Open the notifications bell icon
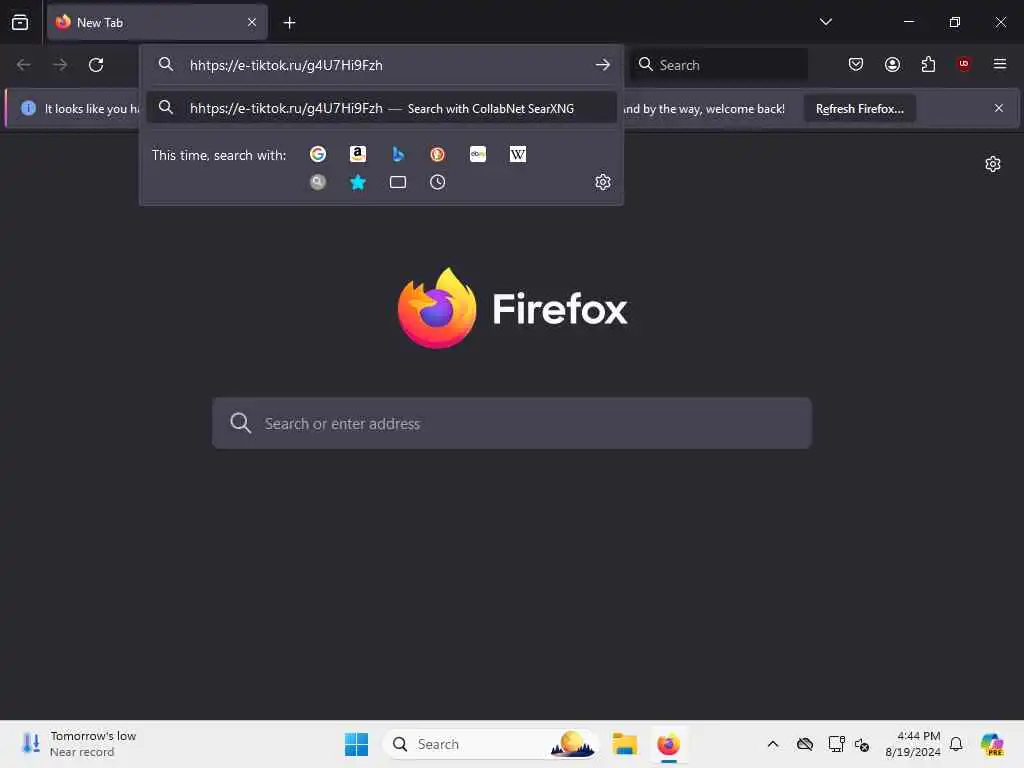The height and width of the screenshot is (768, 1024). coord(956,744)
